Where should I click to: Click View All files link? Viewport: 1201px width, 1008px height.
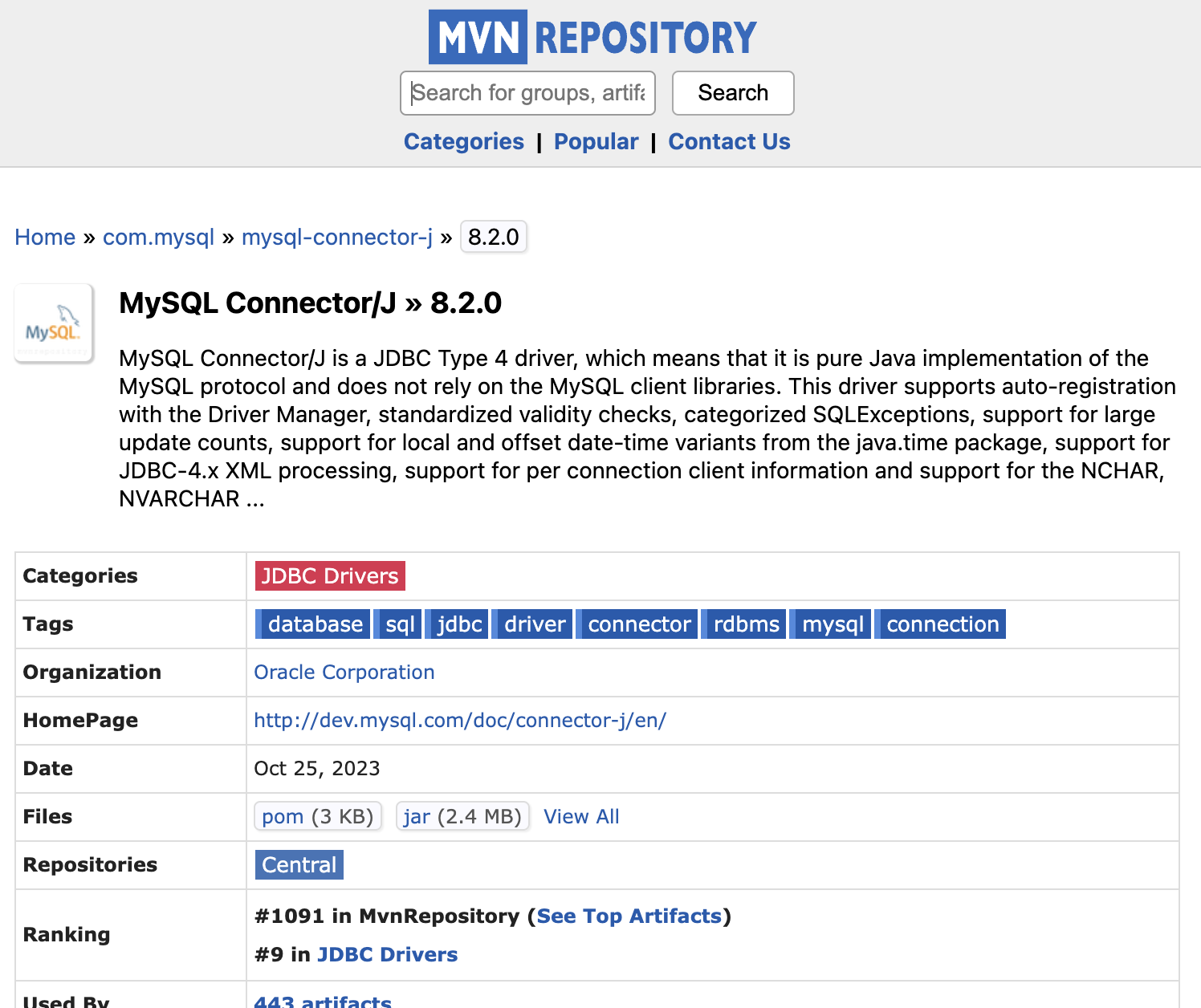[x=581, y=817]
